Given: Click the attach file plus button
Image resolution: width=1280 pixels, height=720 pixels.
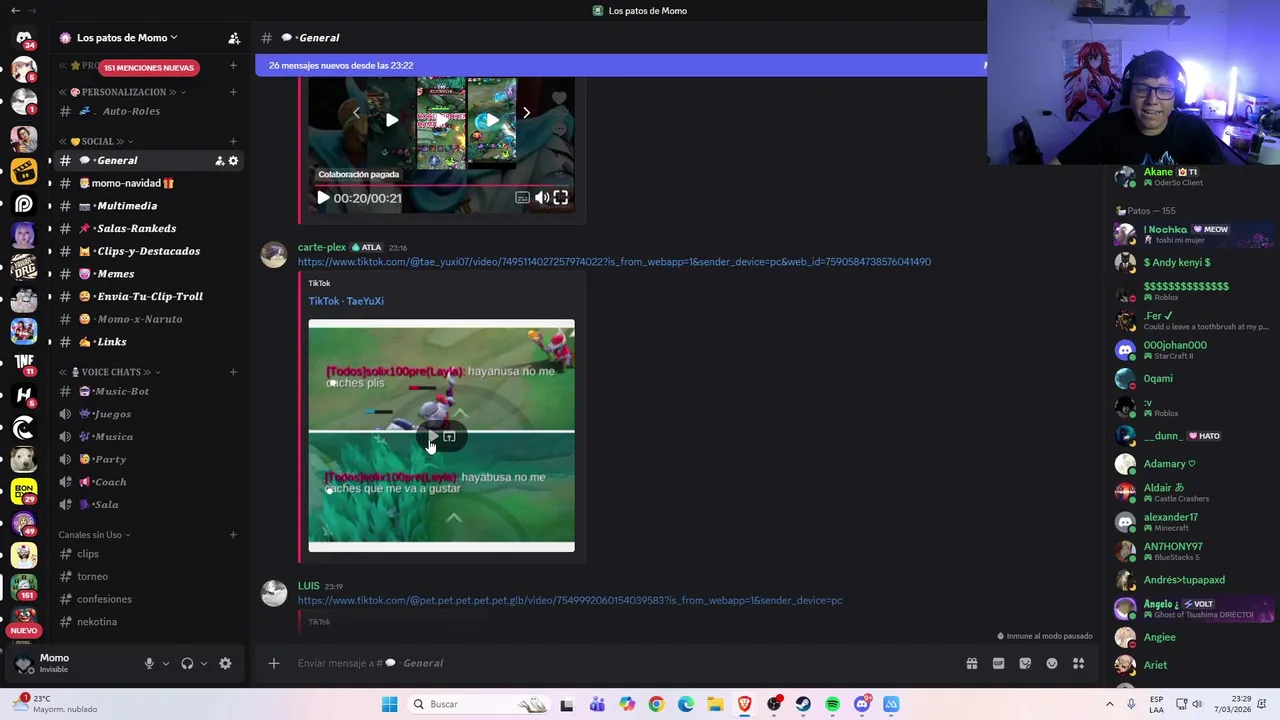Looking at the screenshot, I should (273, 663).
